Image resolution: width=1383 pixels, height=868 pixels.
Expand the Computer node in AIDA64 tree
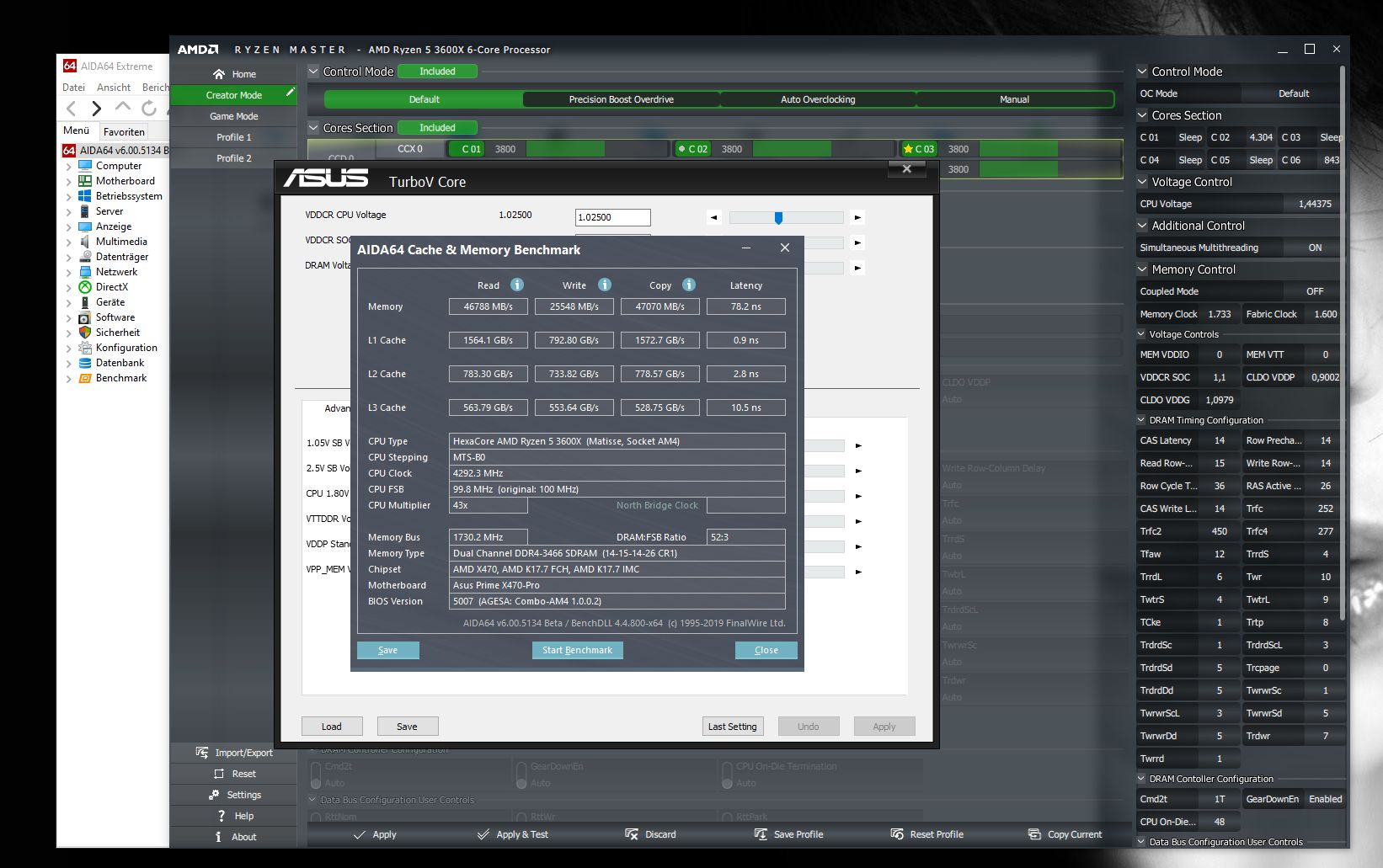coord(69,167)
